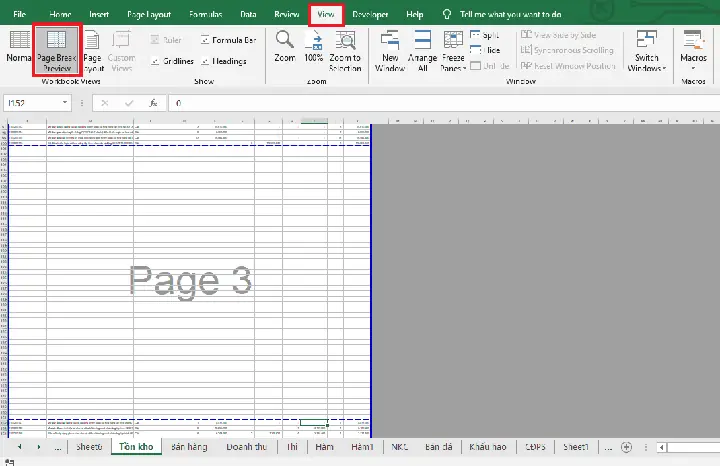Switch to CDPS sheet tab

pos(535,447)
